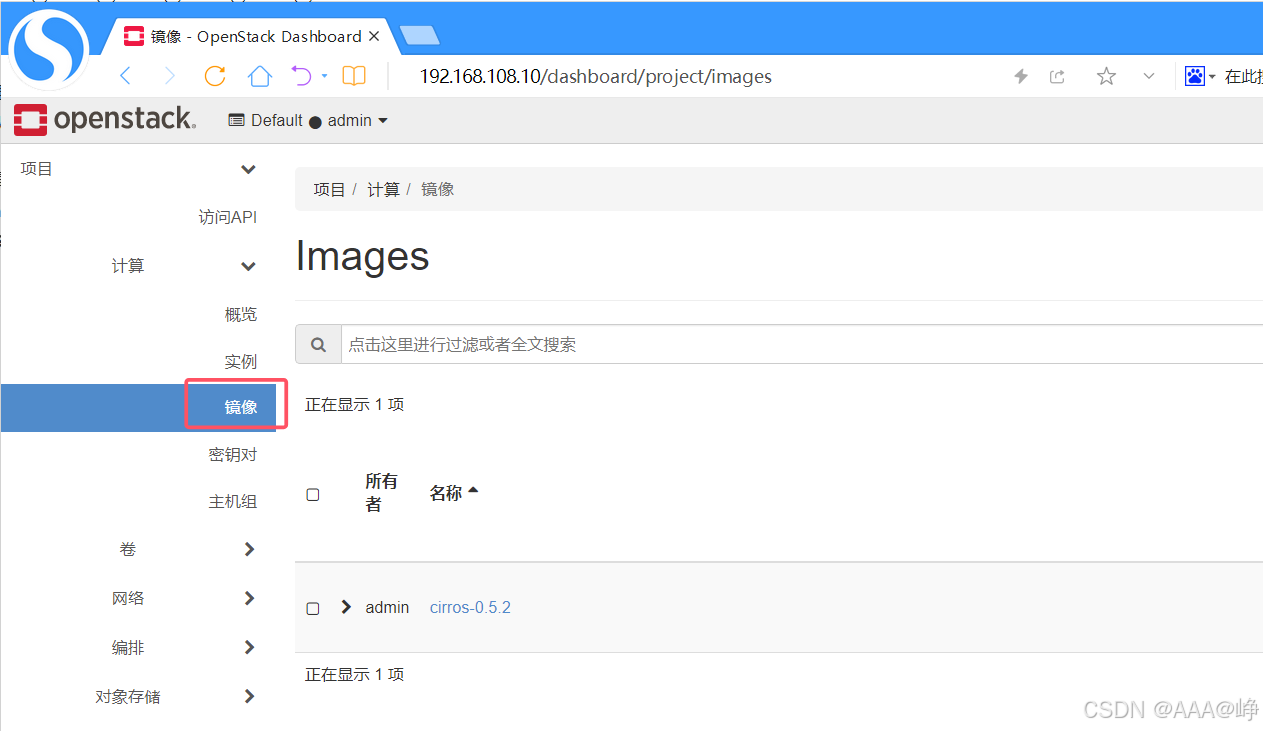Expand the 对象存储 sidebar section
The width and height of the screenshot is (1263, 731).
click(249, 696)
